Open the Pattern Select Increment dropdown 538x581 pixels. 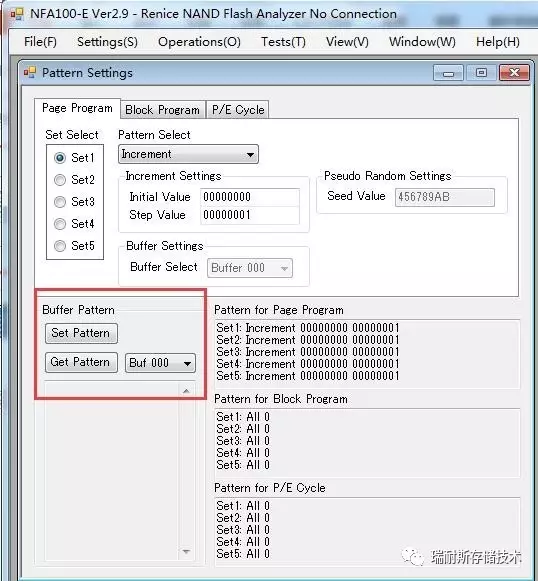(x=188, y=154)
